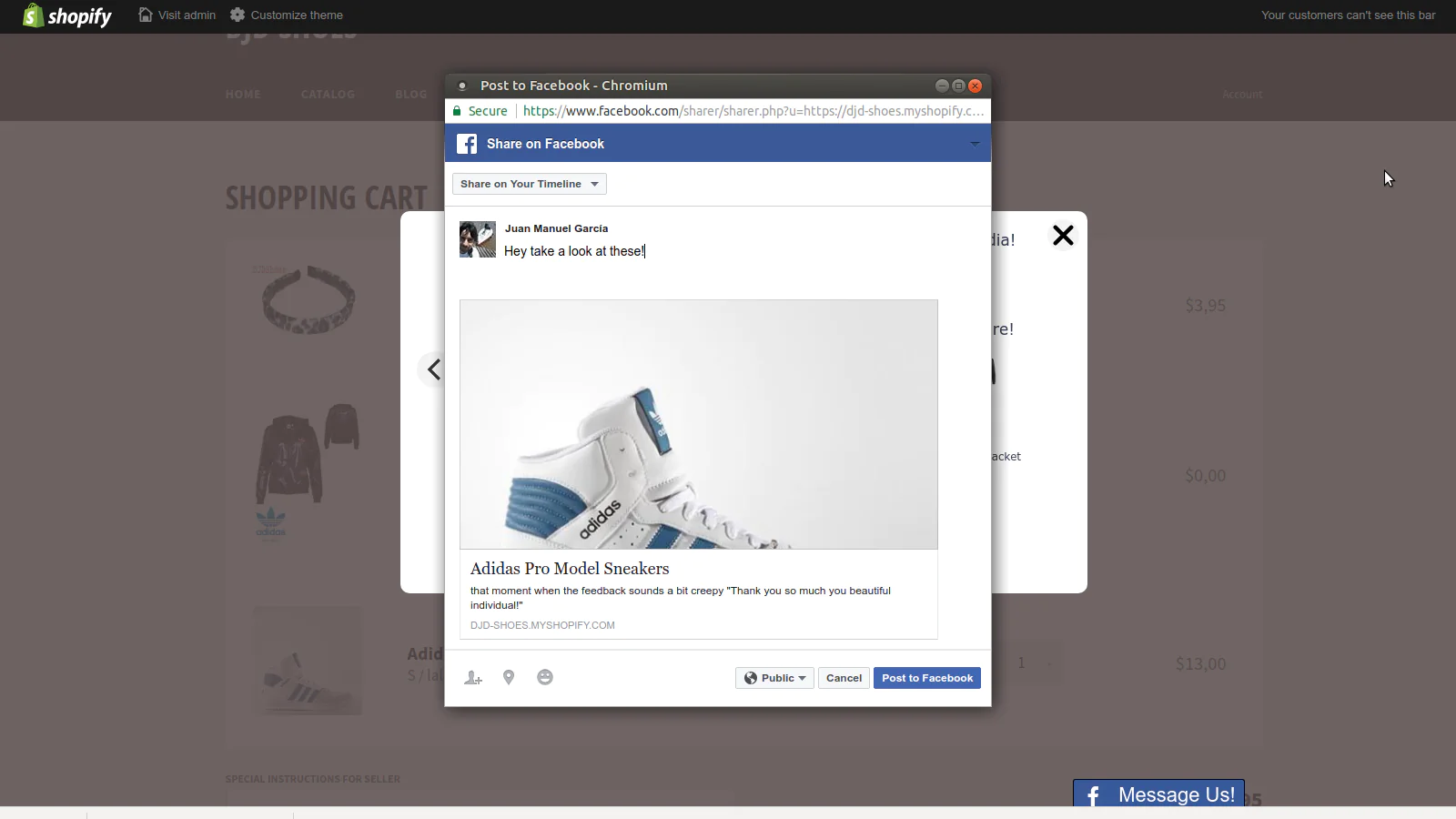
Task: Click the Message Us! Facebook button
Action: [x=1158, y=794]
